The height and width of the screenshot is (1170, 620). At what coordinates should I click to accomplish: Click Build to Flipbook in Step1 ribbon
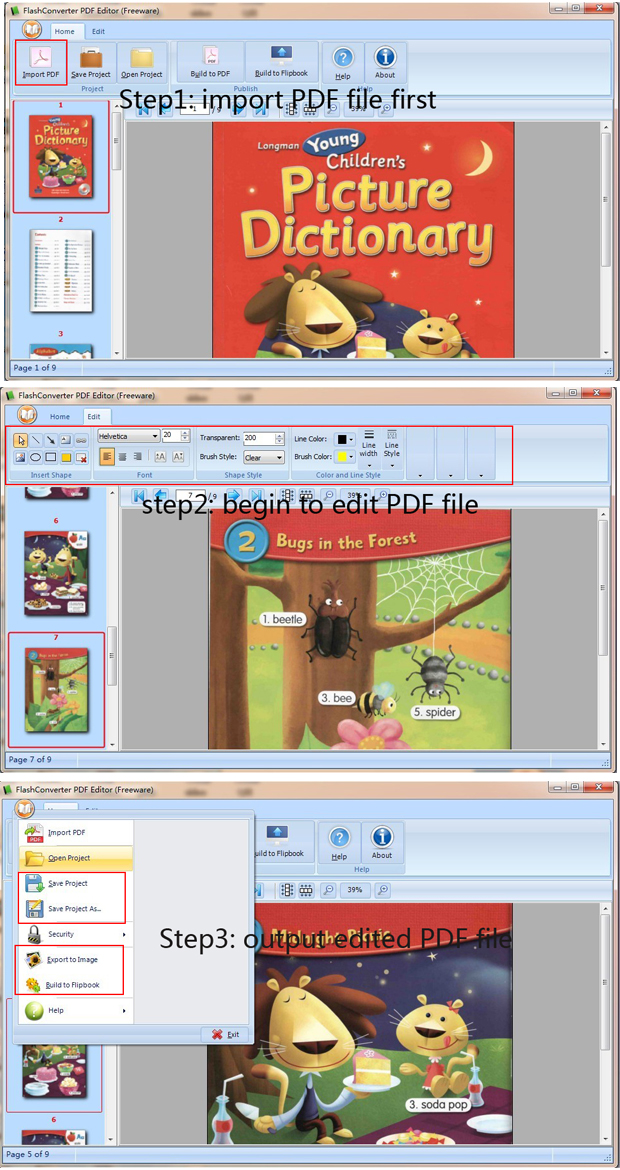tap(281, 62)
